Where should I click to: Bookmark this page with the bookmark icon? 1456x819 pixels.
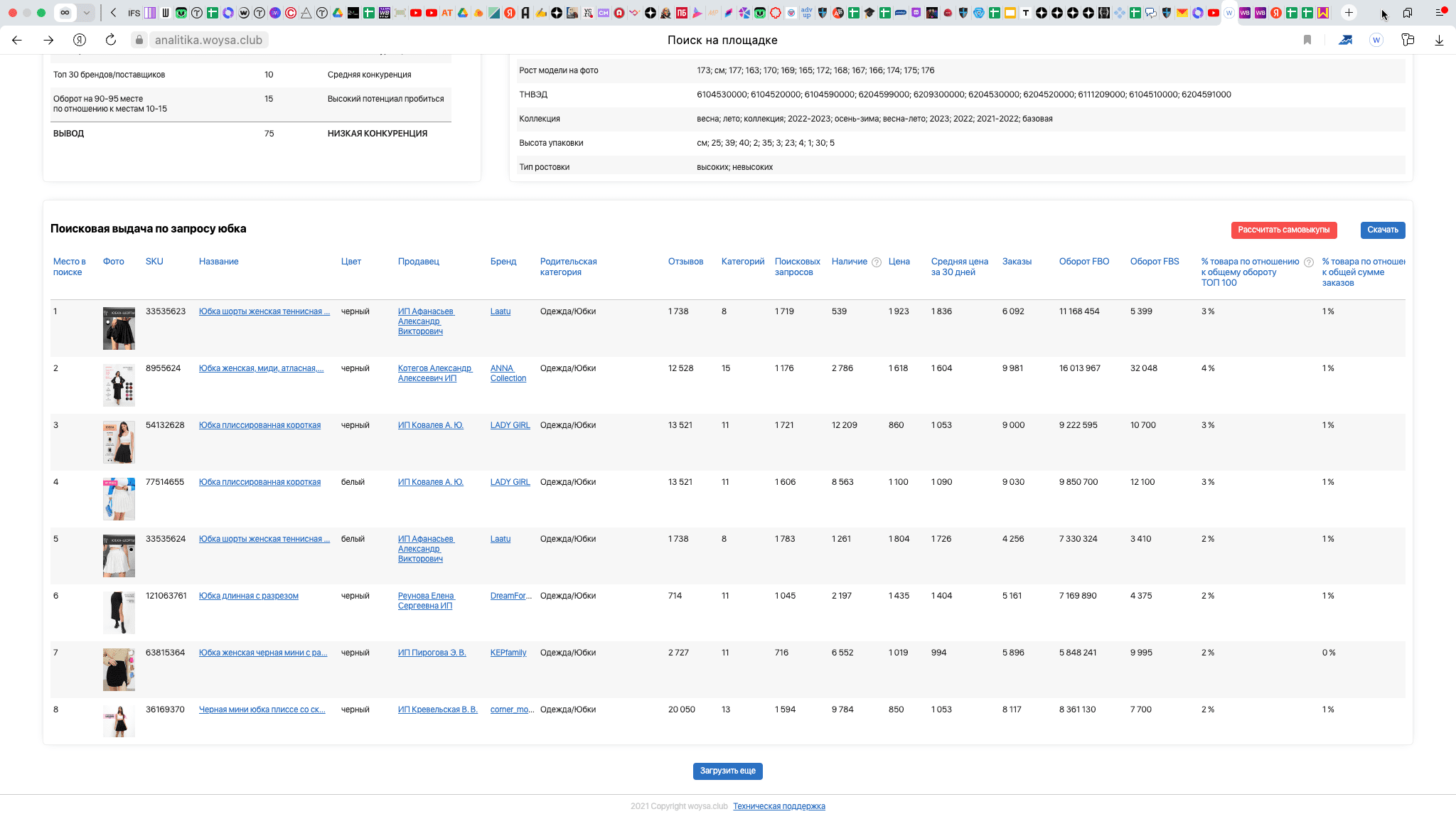click(x=1307, y=40)
